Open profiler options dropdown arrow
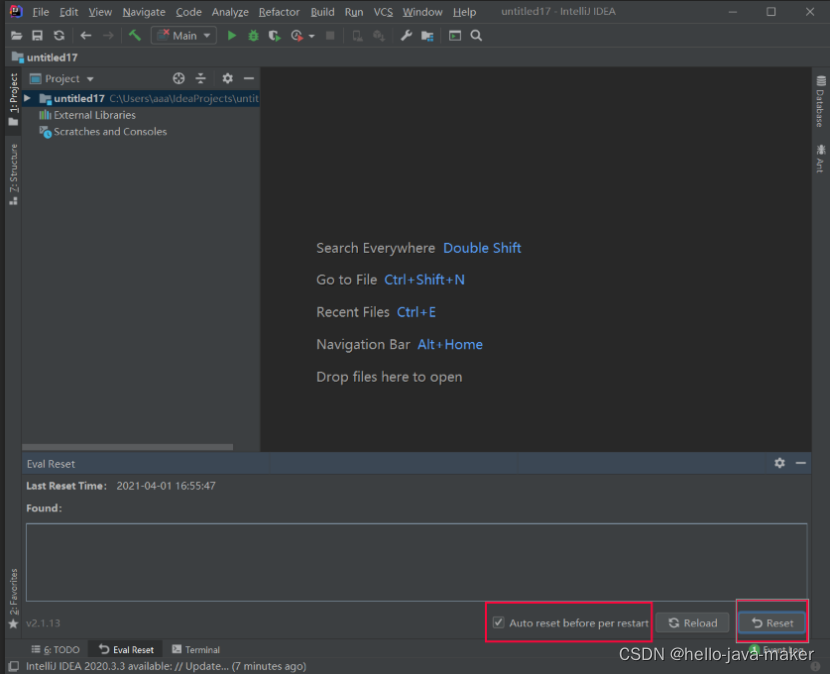 pos(311,36)
